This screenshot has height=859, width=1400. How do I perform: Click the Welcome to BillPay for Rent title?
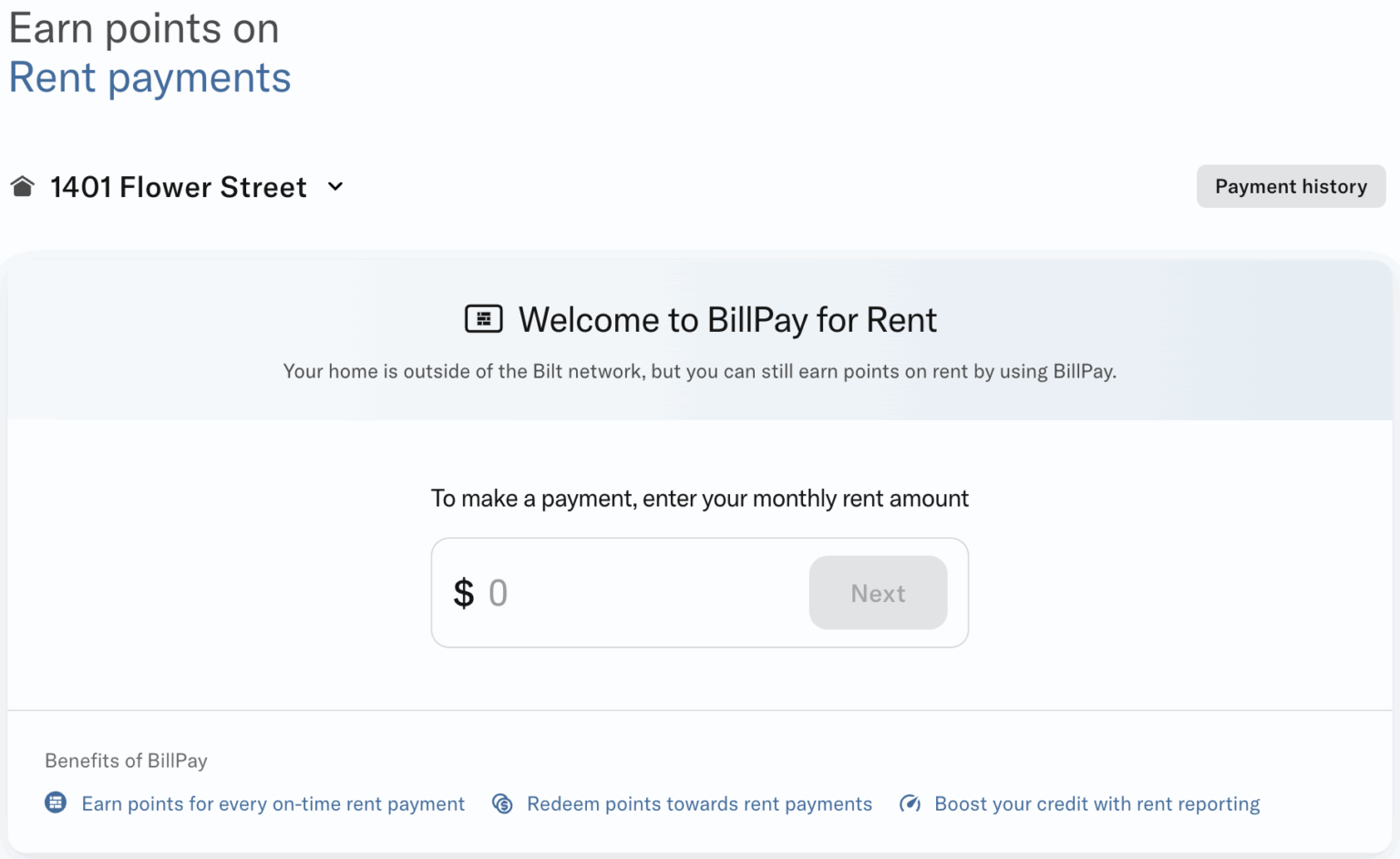(726, 319)
